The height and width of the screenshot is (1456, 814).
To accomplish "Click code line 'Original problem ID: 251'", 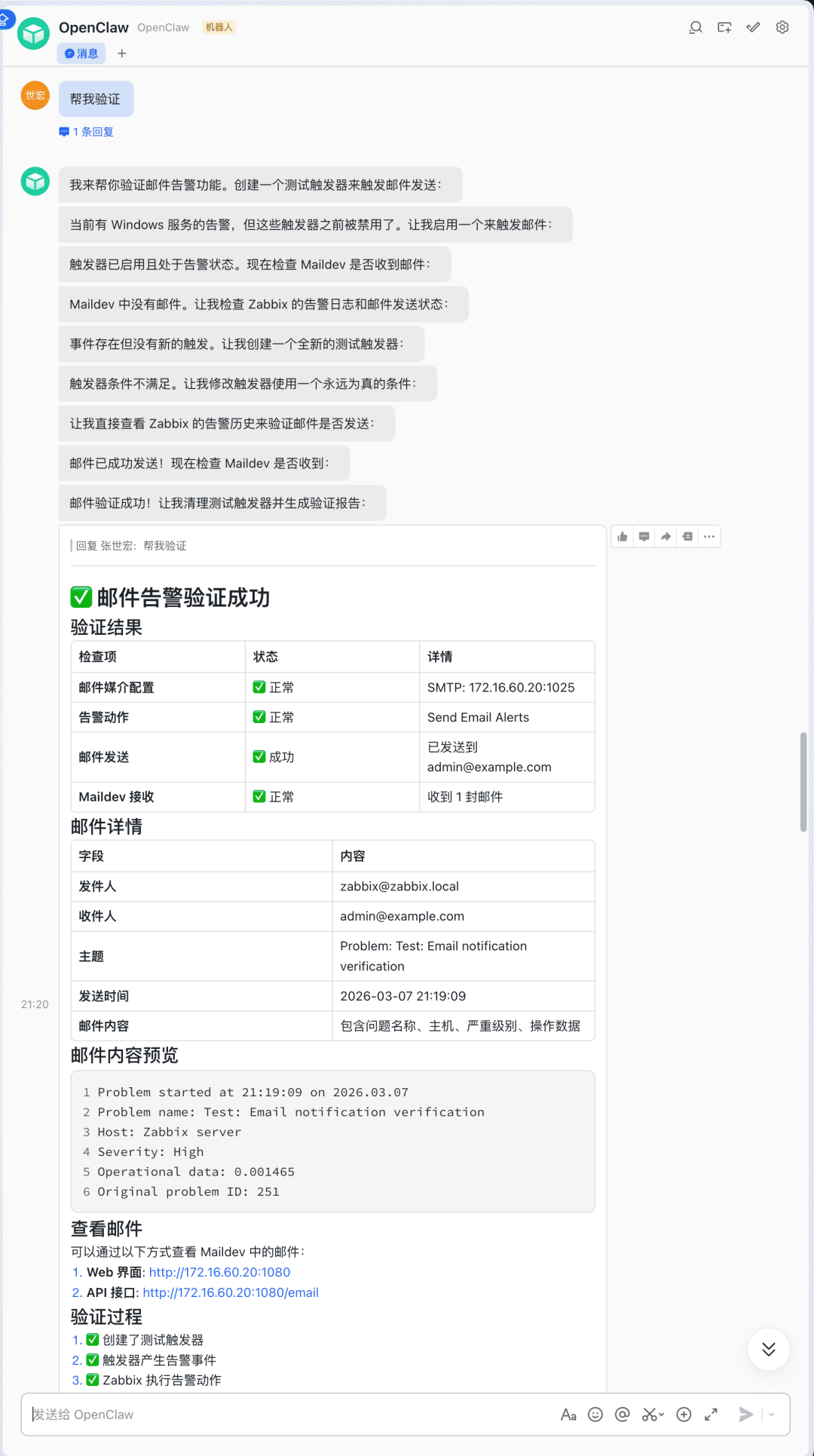I will click(x=188, y=1191).
